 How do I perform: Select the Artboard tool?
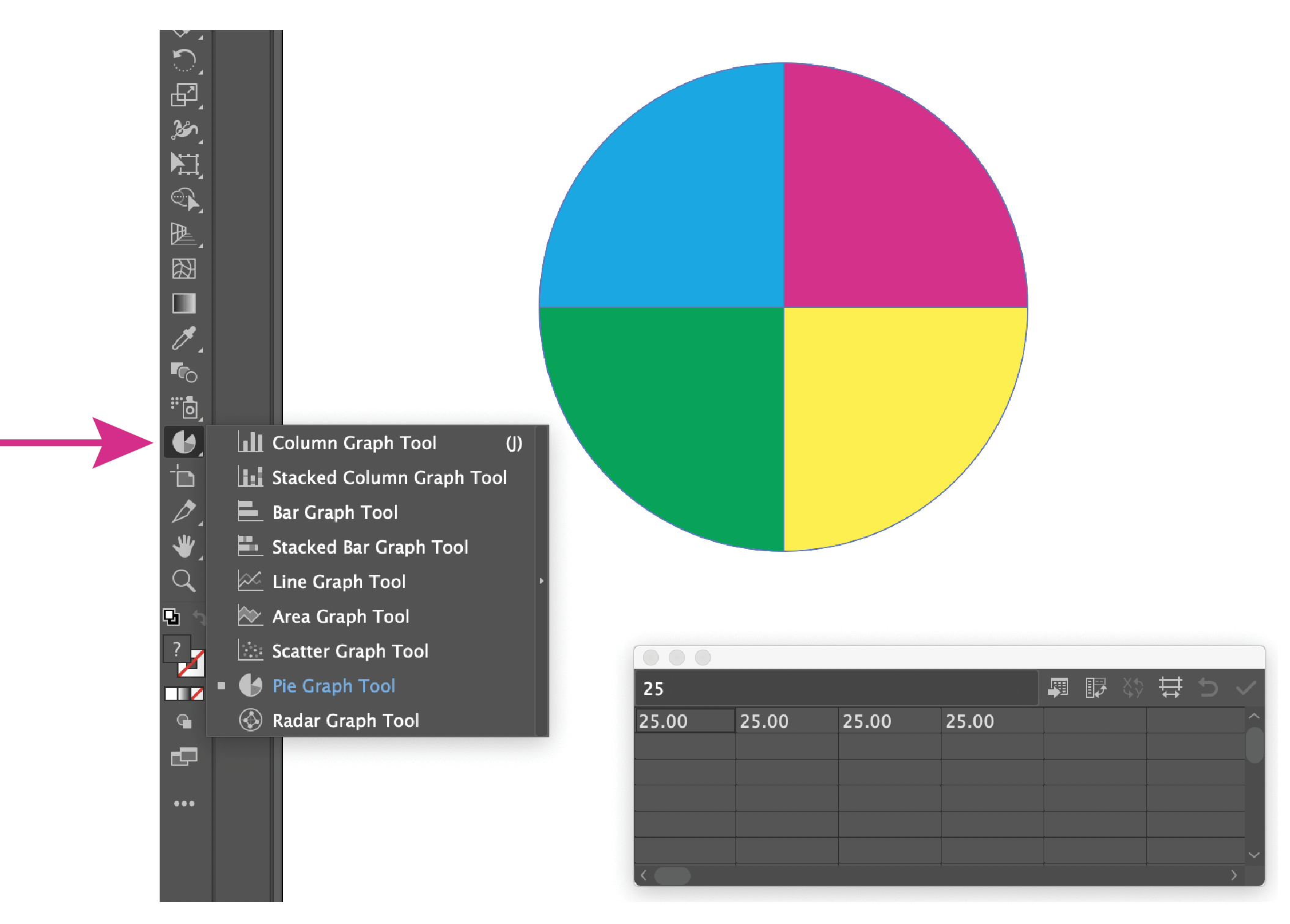(x=183, y=476)
